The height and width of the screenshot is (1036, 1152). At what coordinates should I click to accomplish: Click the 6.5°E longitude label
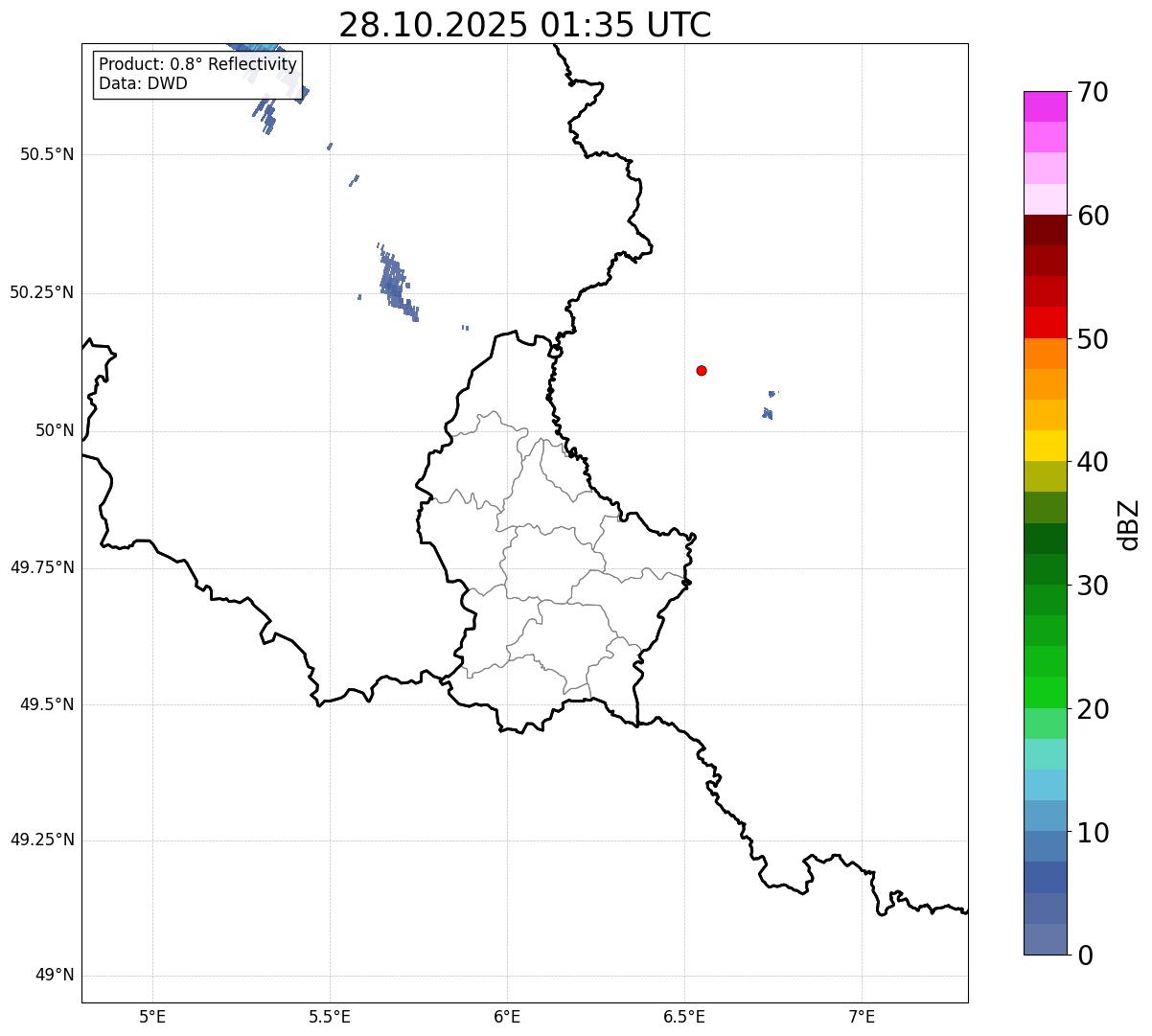point(684,1016)
